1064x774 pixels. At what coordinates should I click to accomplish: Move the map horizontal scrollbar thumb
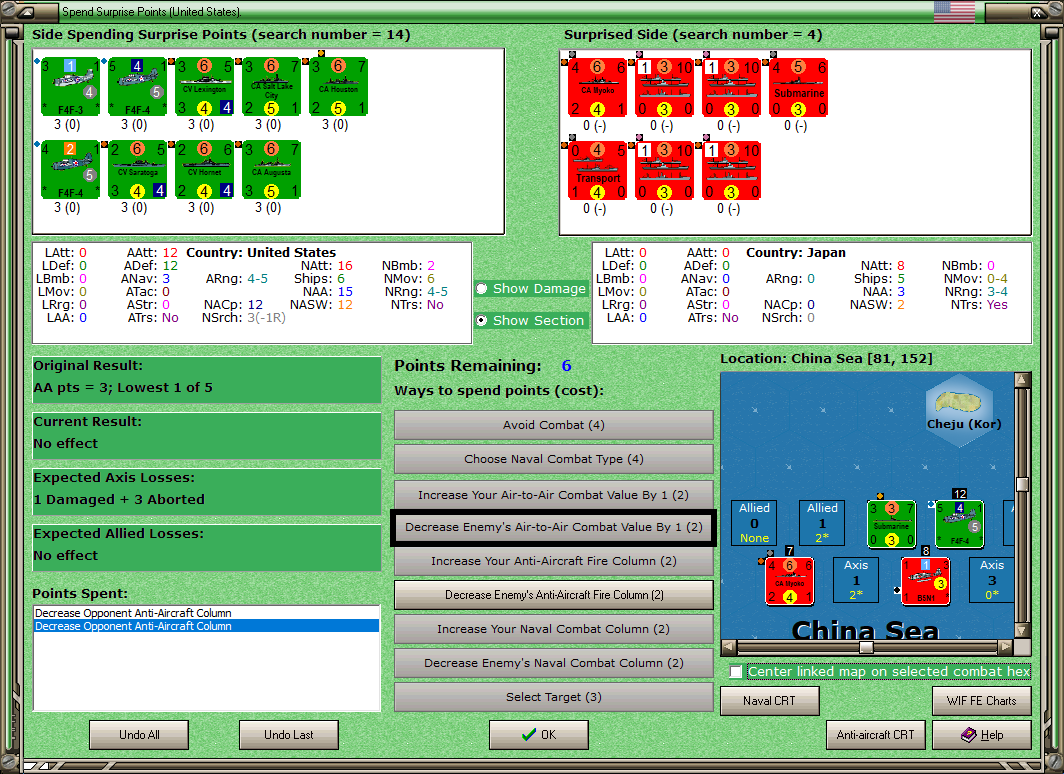[x=866, y=647]
